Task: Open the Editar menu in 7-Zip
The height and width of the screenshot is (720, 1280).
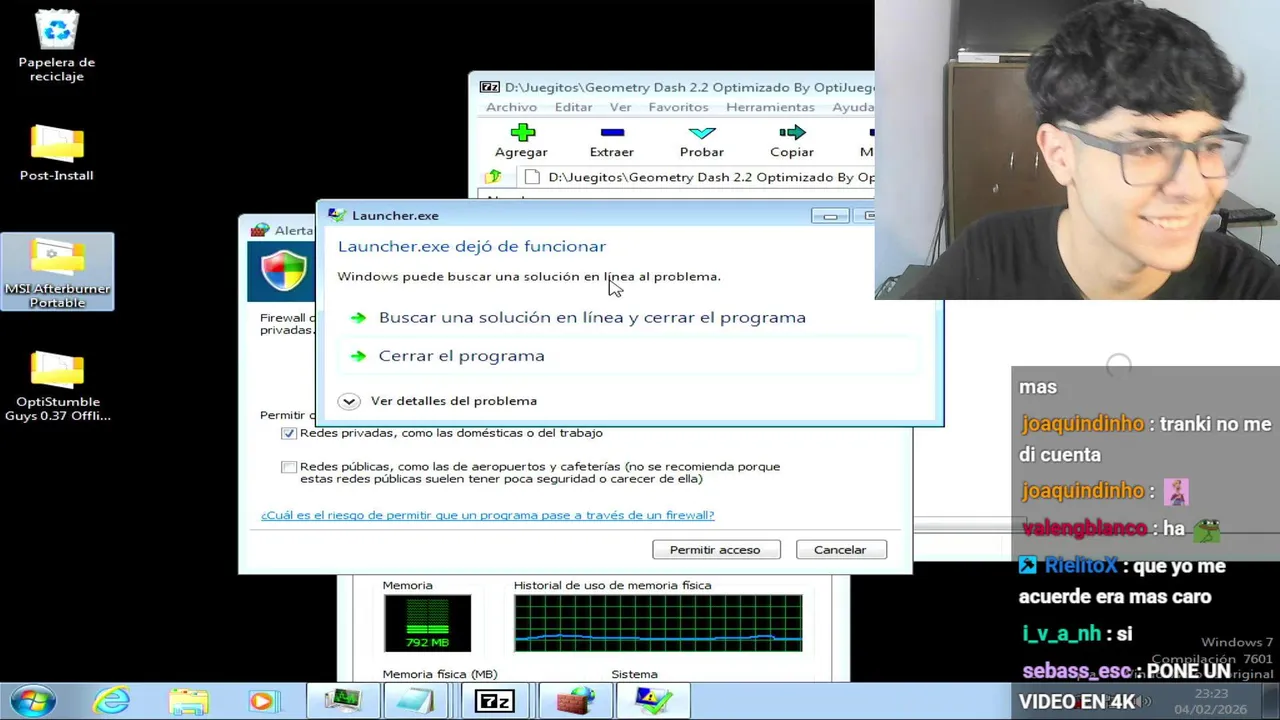Action: pyautogui.click(x=573, y=107)
